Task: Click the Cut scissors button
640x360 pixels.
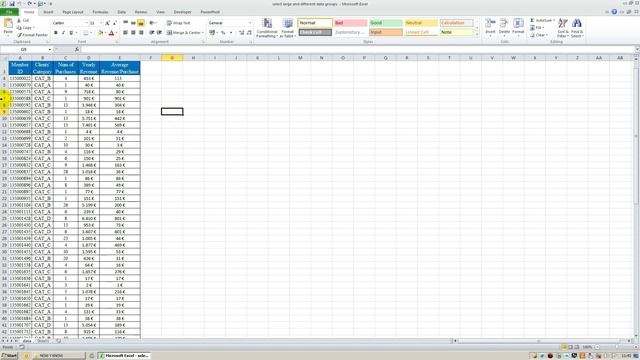Action: pos(23,20)
